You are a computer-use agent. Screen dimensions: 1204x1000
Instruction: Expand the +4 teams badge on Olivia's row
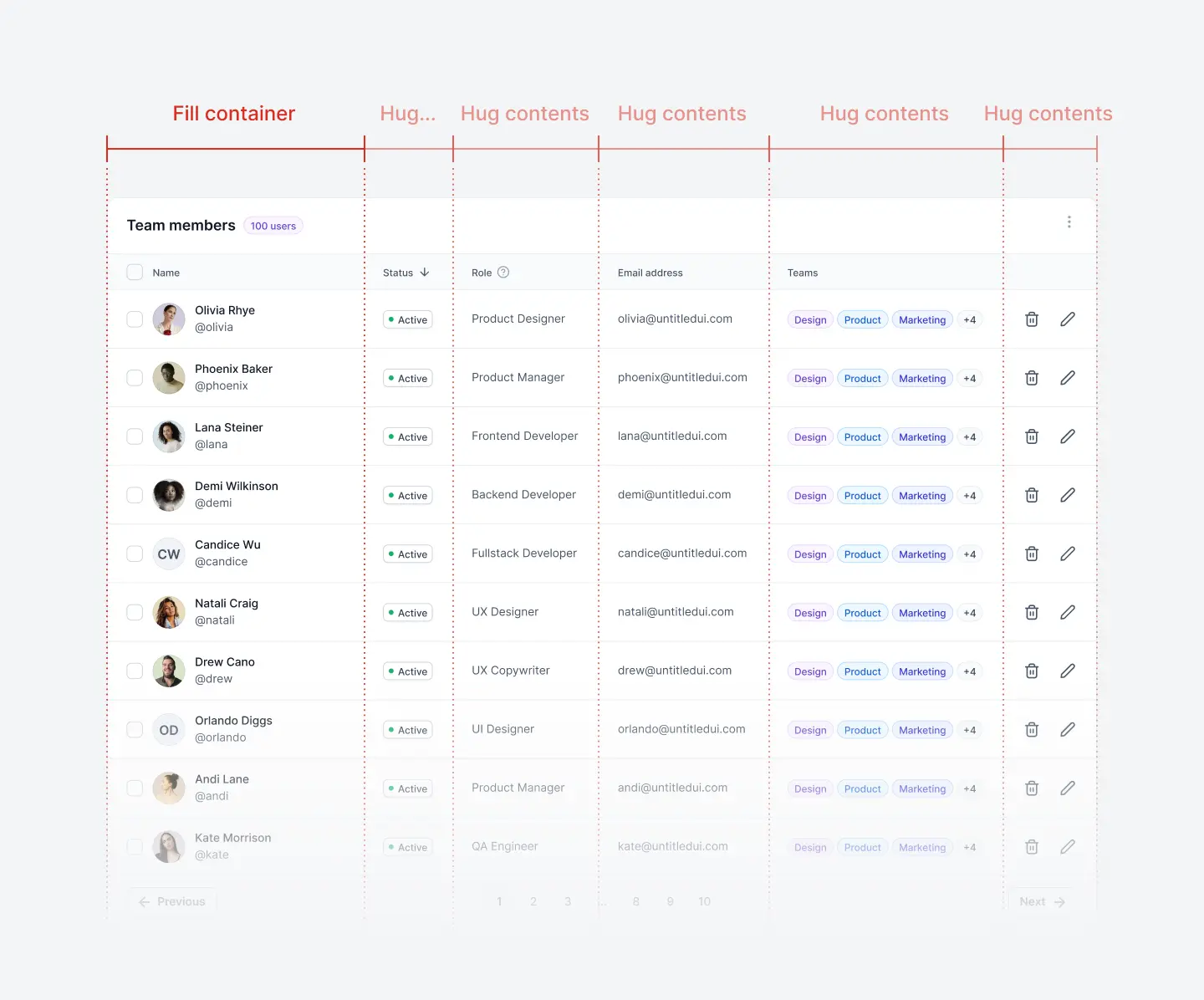[x=969, y=319]
